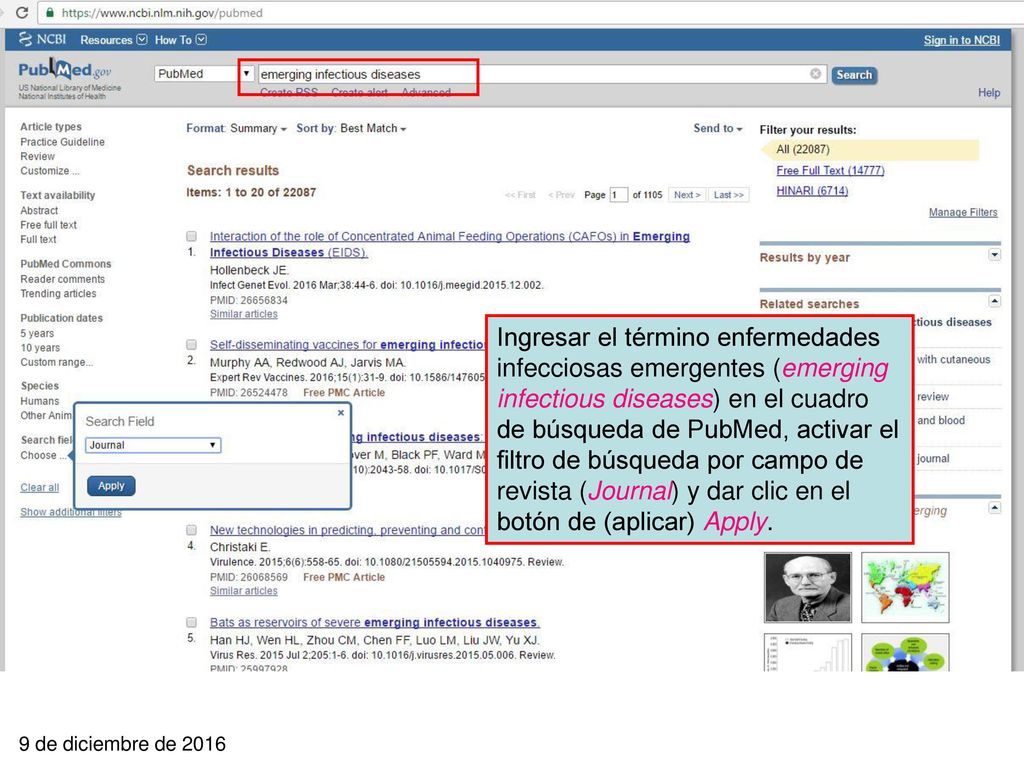Limit publication dates to 10 years
This screenshot has height=768, width=1024.
coord(40,347)
